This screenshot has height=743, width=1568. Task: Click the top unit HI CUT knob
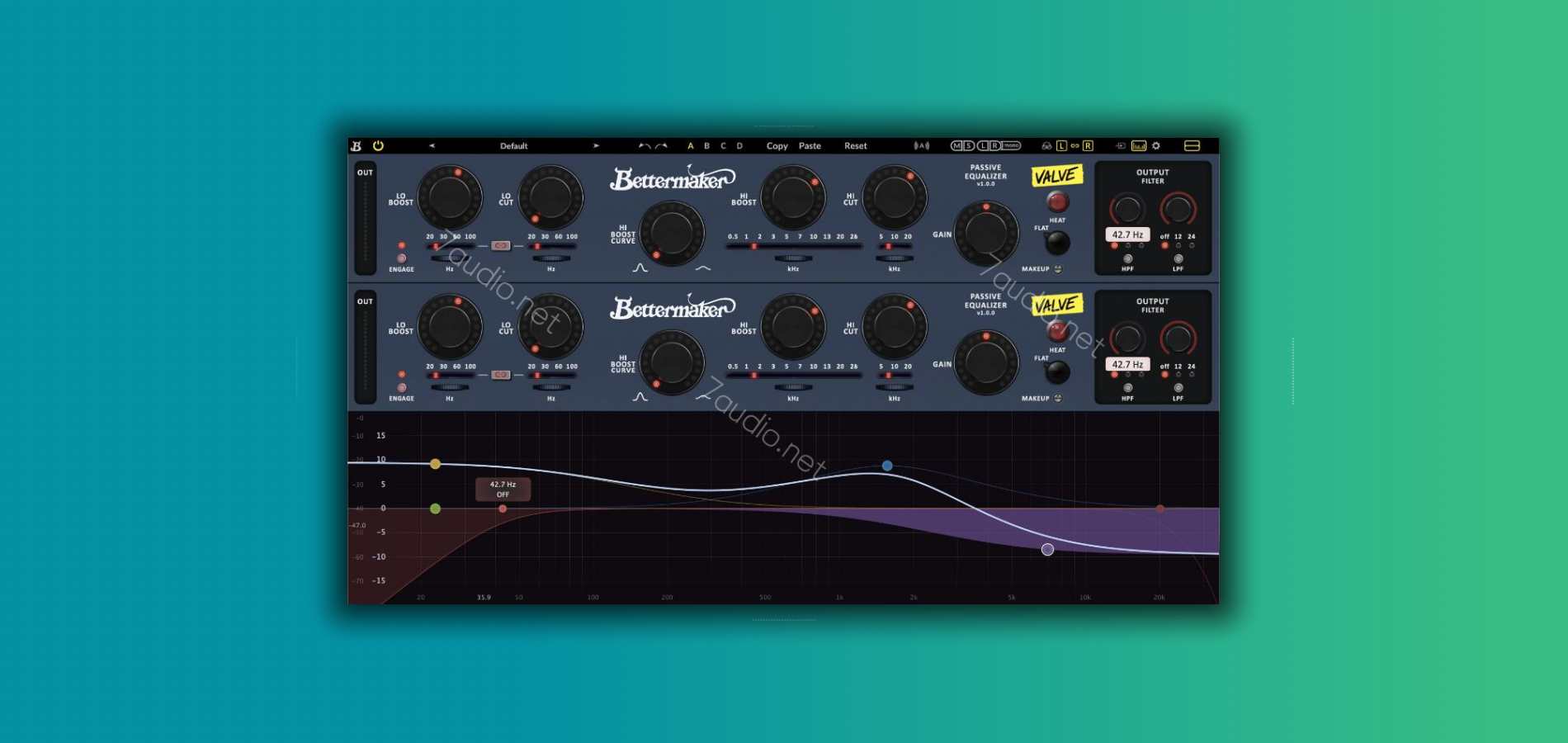[894, 197]
